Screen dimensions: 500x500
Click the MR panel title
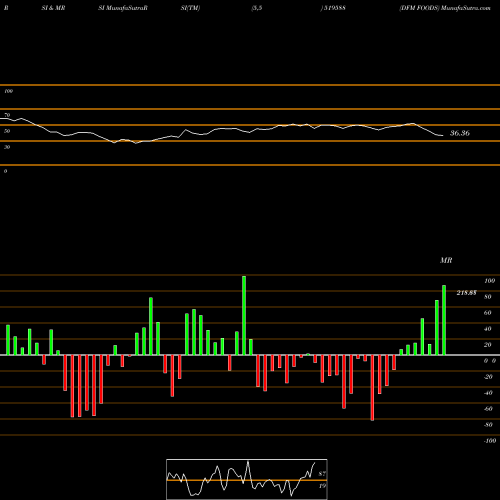[446, 260]
